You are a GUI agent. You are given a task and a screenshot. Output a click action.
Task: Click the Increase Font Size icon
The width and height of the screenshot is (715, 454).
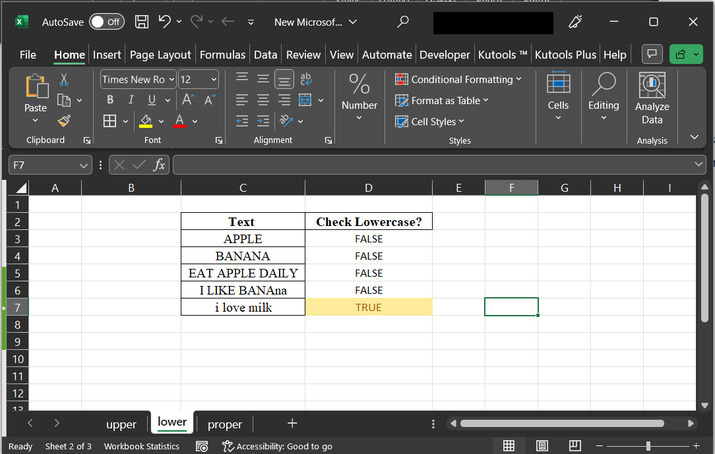(189, 100)
